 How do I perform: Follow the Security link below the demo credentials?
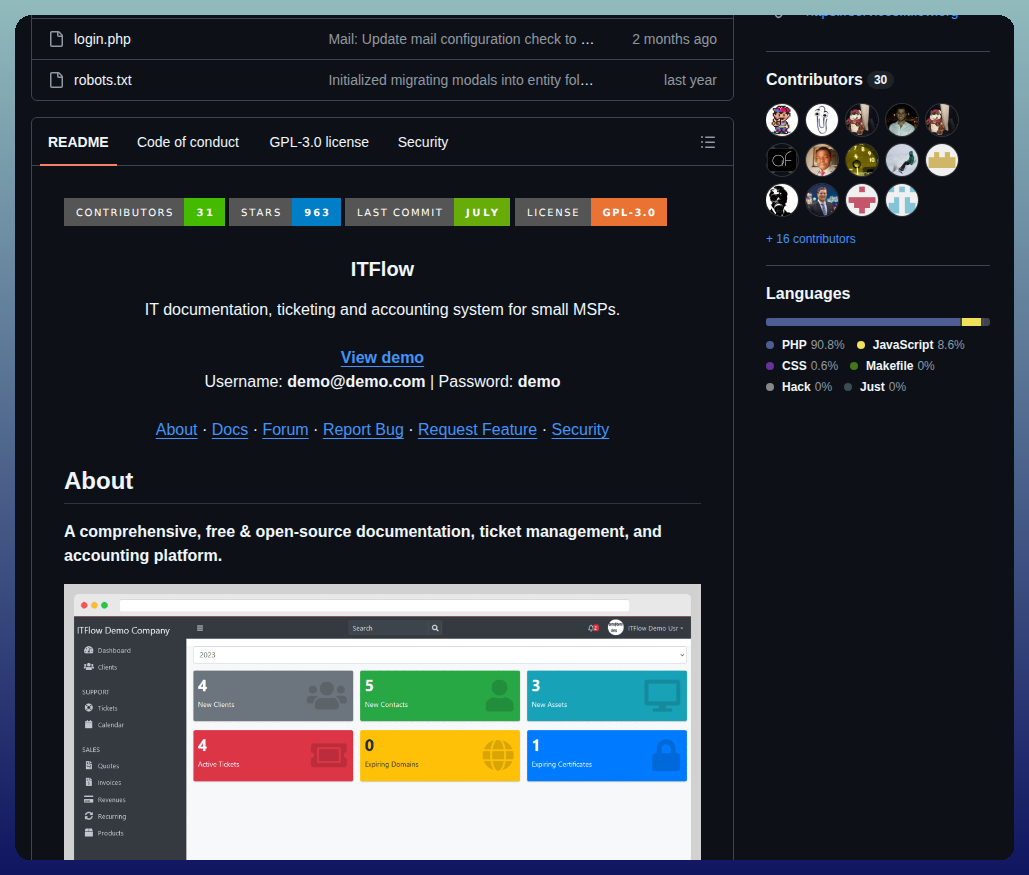click(x=580, y=429)
